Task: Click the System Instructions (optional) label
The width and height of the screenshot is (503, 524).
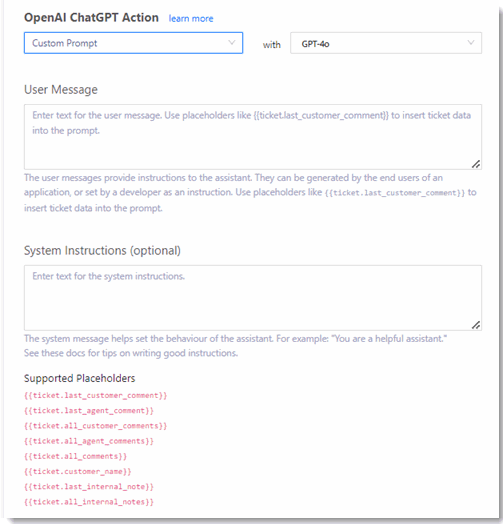Action: pos(102,251)
